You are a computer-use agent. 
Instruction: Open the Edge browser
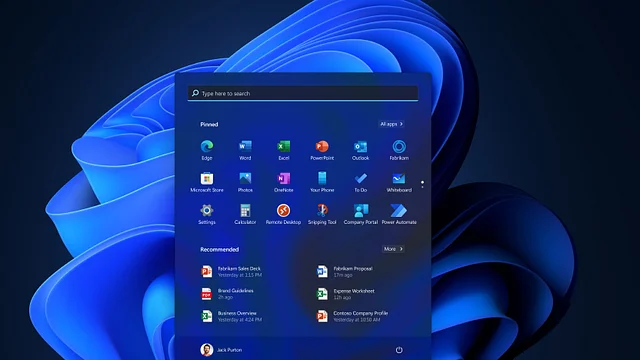pyautogui.click(x=207, y=150)
